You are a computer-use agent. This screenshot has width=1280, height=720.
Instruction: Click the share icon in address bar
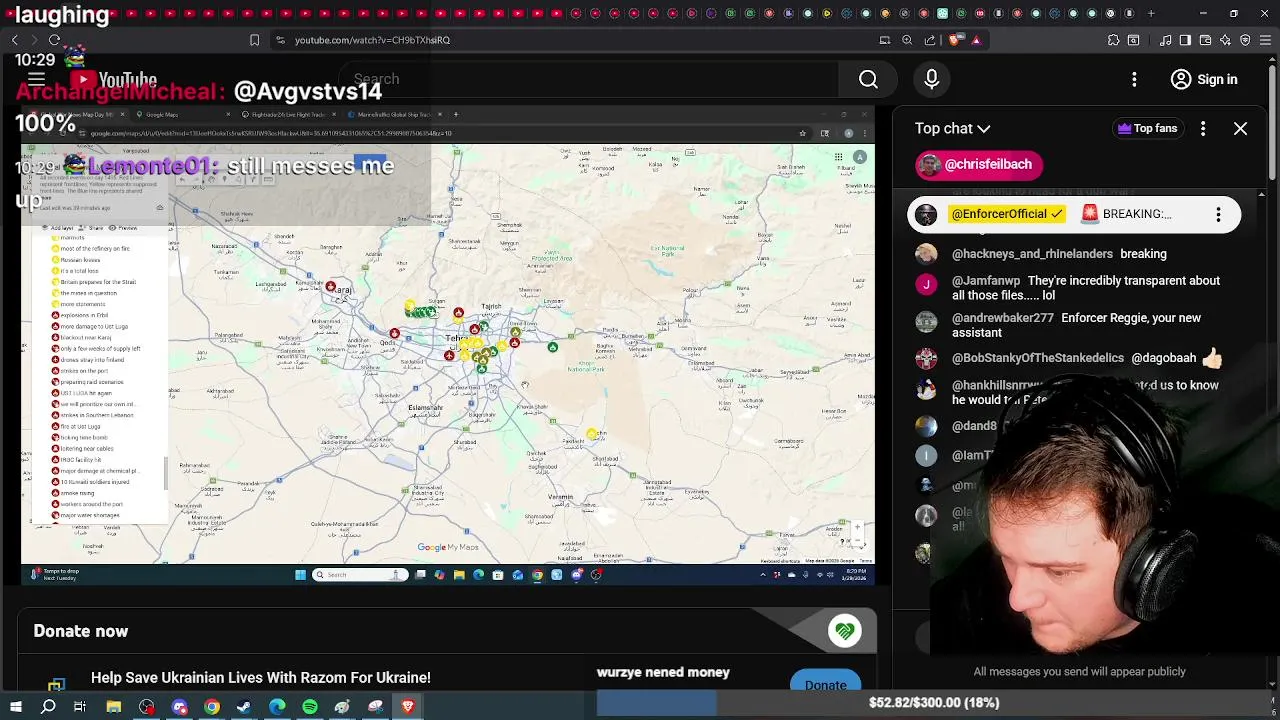[x=930, y=40]
